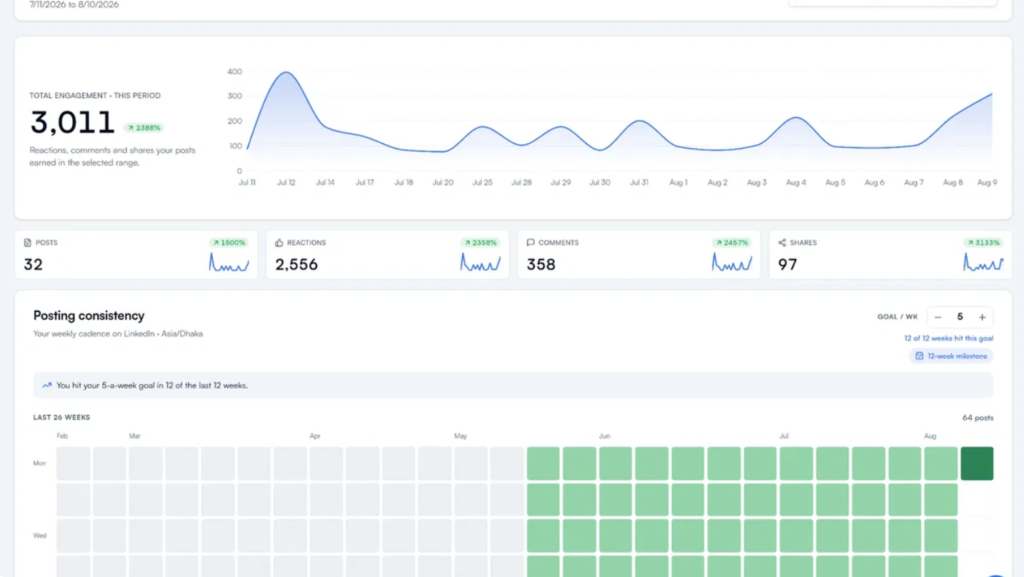Click the 2388% total engagement badge
Screen dimensions: 1024x577
[144, 128]
